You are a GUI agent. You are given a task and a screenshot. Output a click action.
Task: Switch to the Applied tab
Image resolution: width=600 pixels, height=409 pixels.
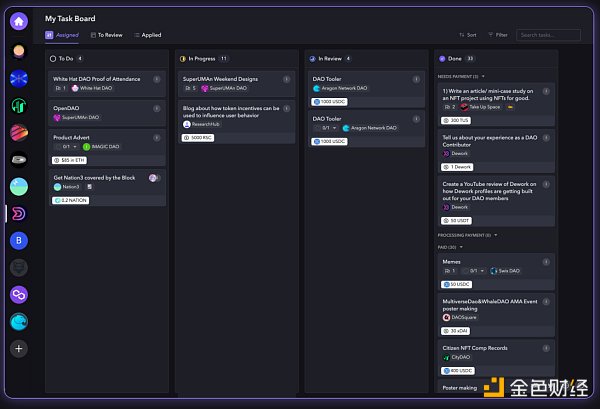pos(147,35)
